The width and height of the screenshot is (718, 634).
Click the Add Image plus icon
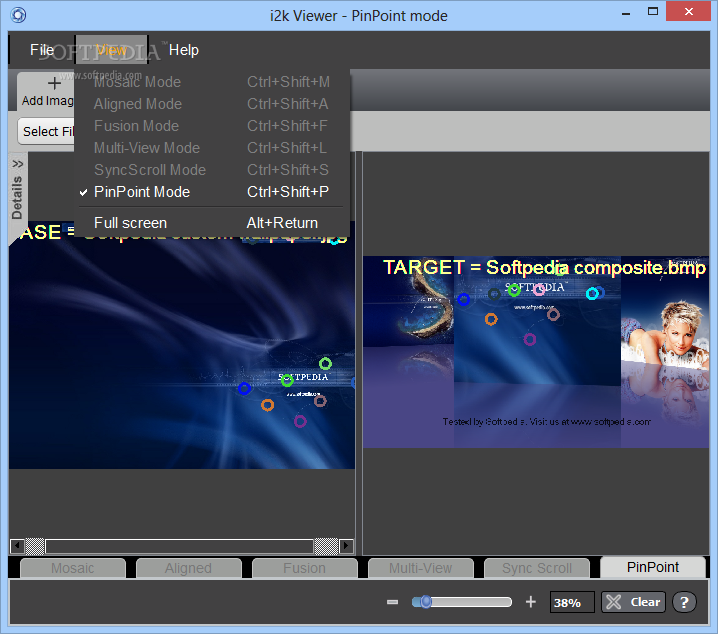point(54,83)
